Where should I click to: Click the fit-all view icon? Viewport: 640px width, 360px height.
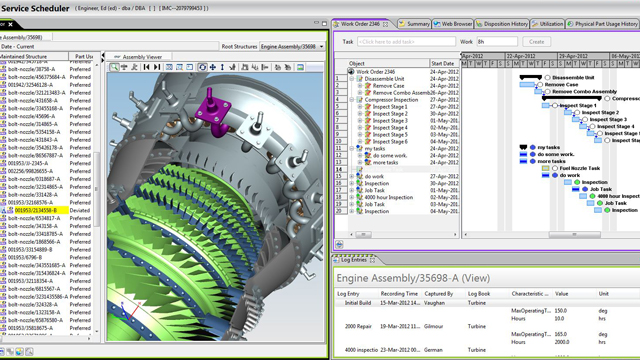click(x=169, y=67)
